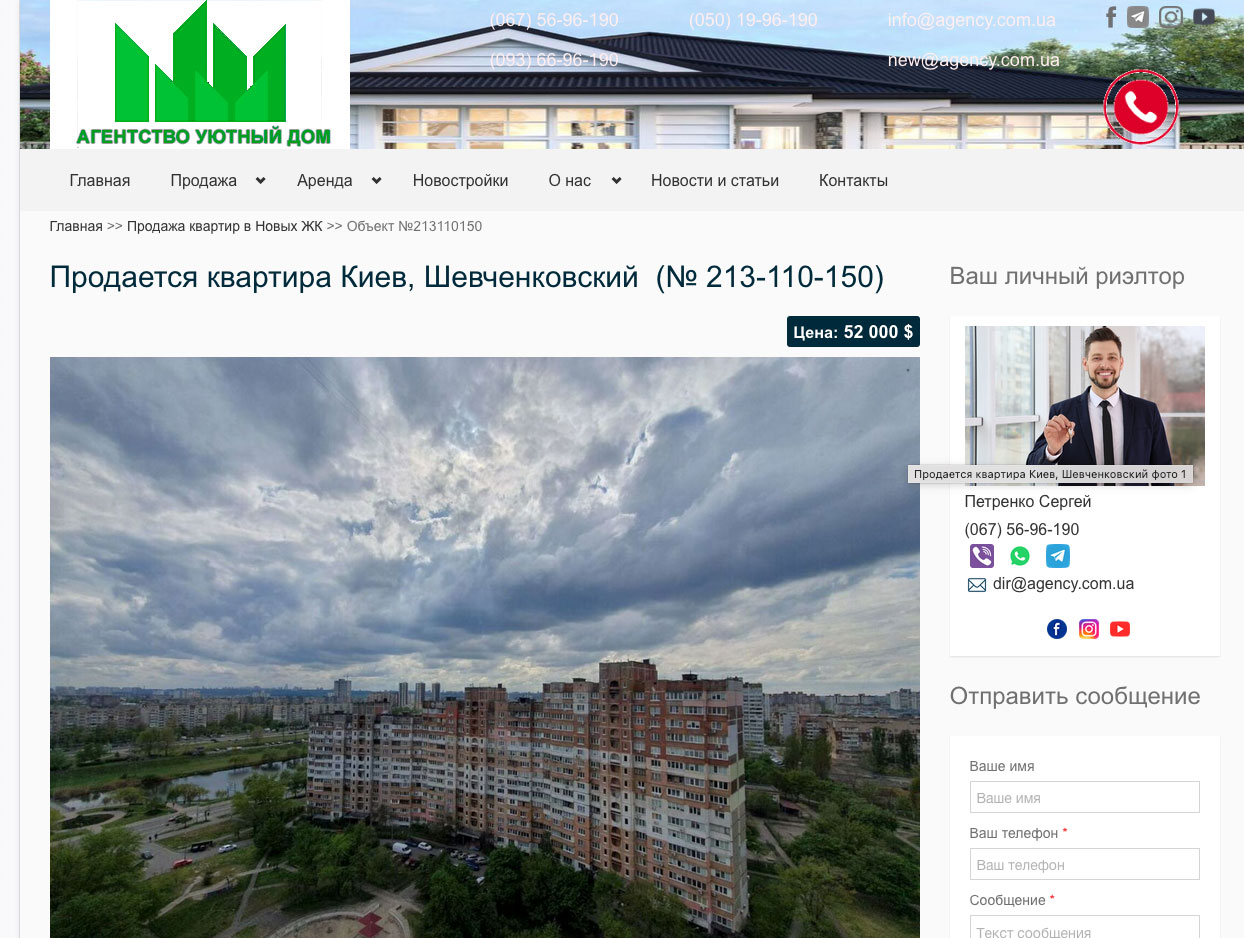Viewport: 1244px width, 938px height.
Task: Click breadcrumb text Объект №213110150
Action: pyautogui.click(x=414, y=226)
